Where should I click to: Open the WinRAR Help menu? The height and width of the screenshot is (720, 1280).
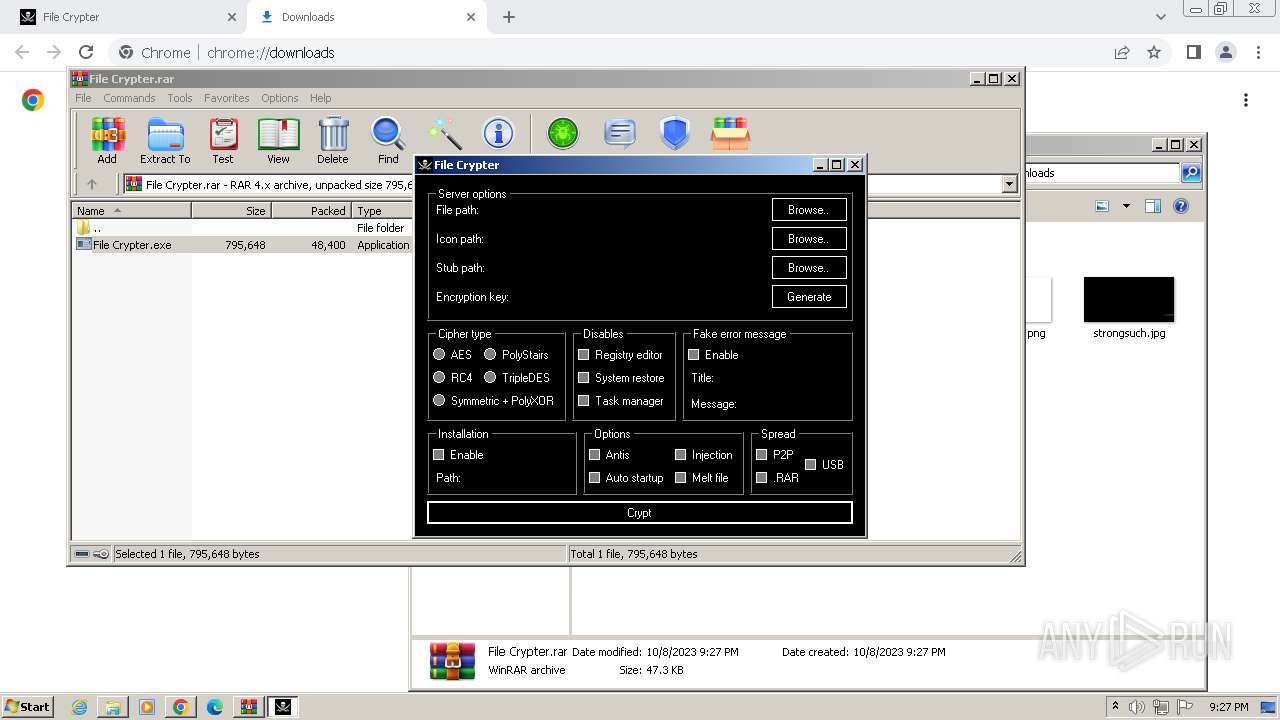320,98
